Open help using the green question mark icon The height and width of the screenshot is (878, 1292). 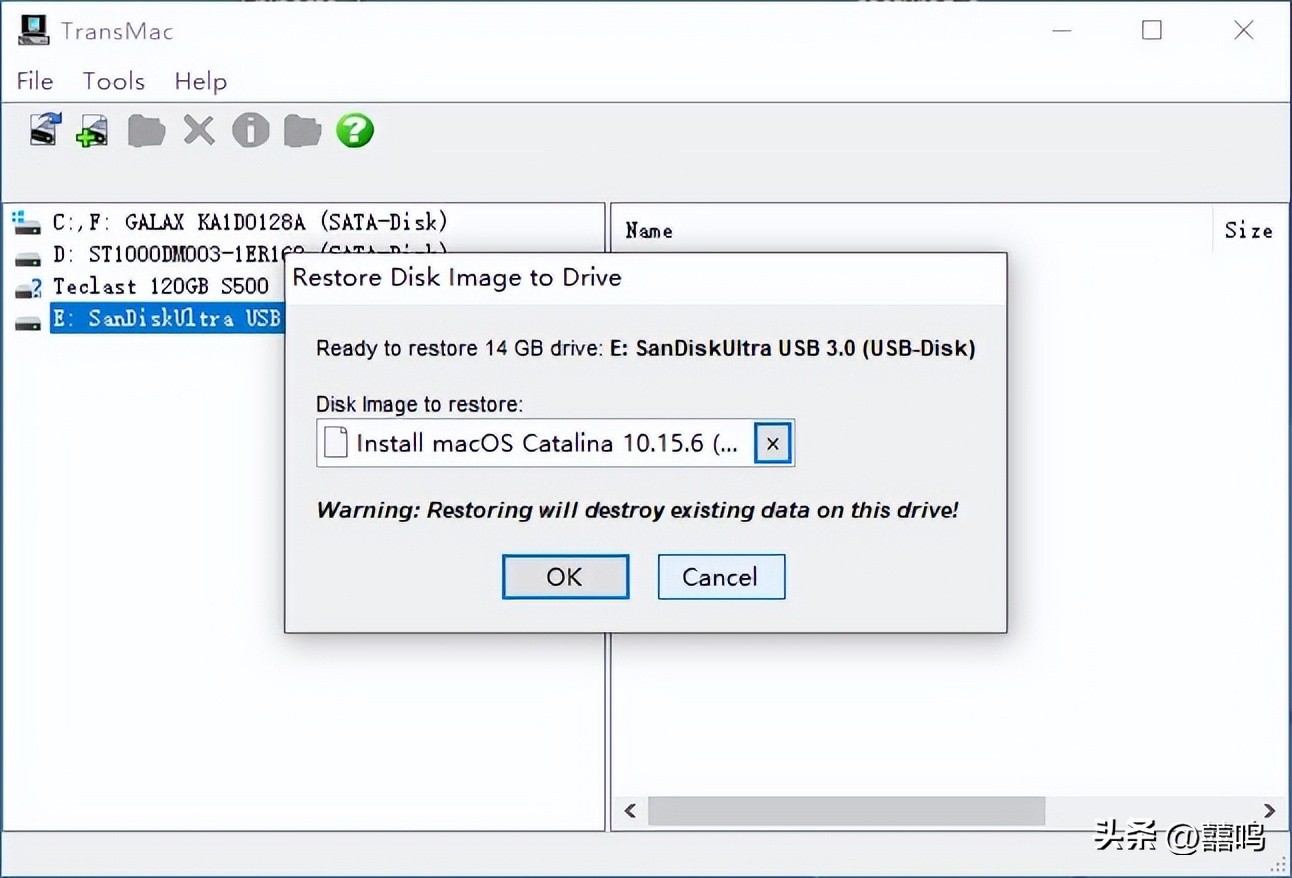point(354,130)
